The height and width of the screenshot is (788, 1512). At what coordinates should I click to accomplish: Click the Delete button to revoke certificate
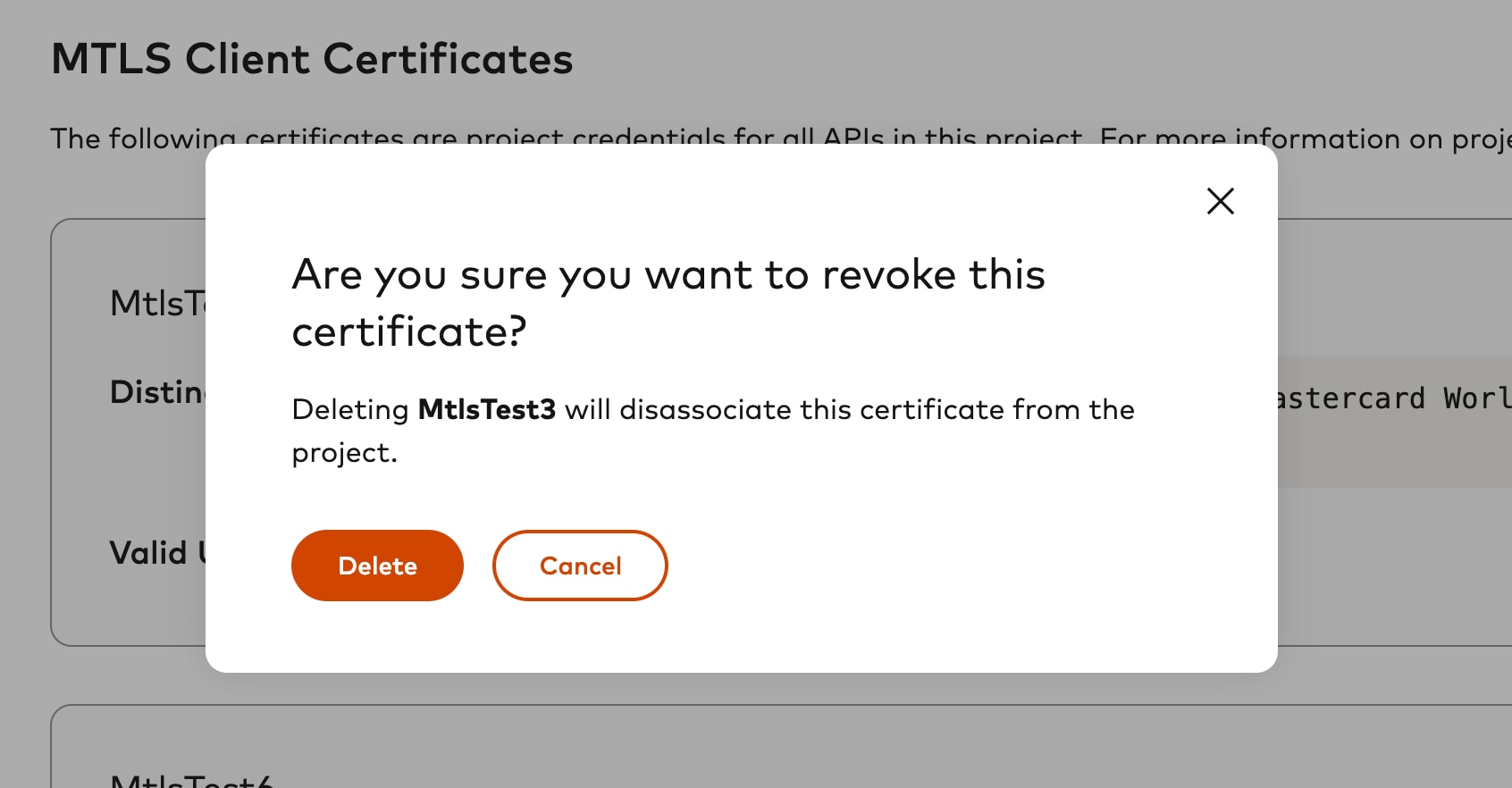[377, 565]
